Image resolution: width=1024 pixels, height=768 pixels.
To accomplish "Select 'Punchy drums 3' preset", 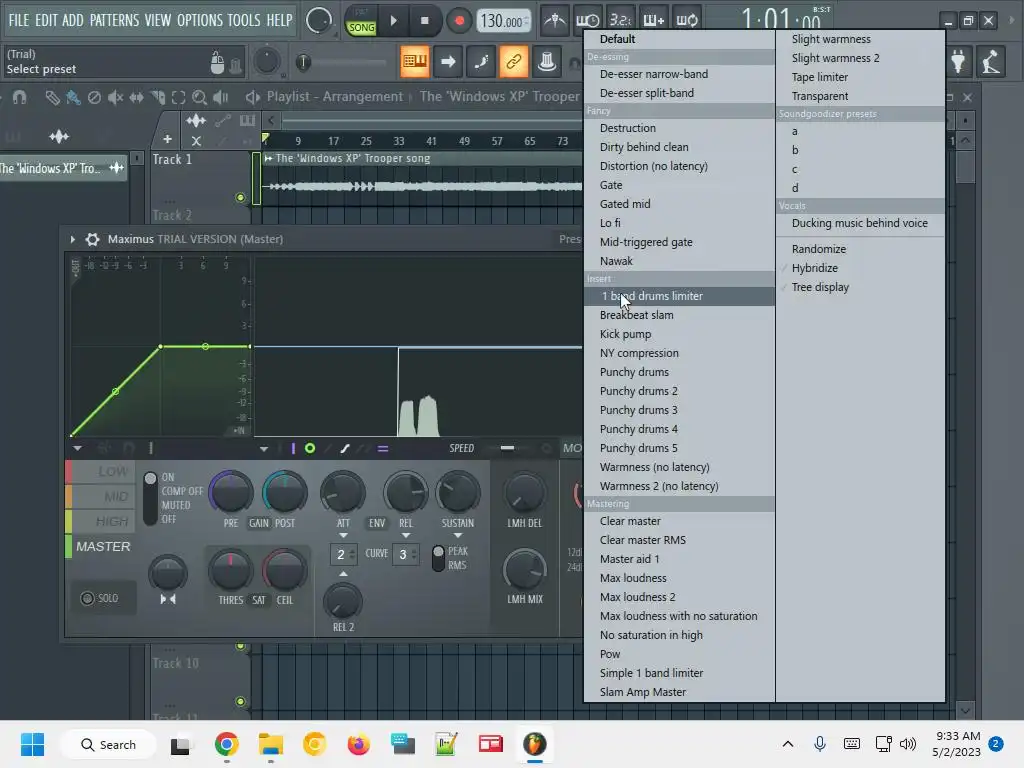I will 638,410.
